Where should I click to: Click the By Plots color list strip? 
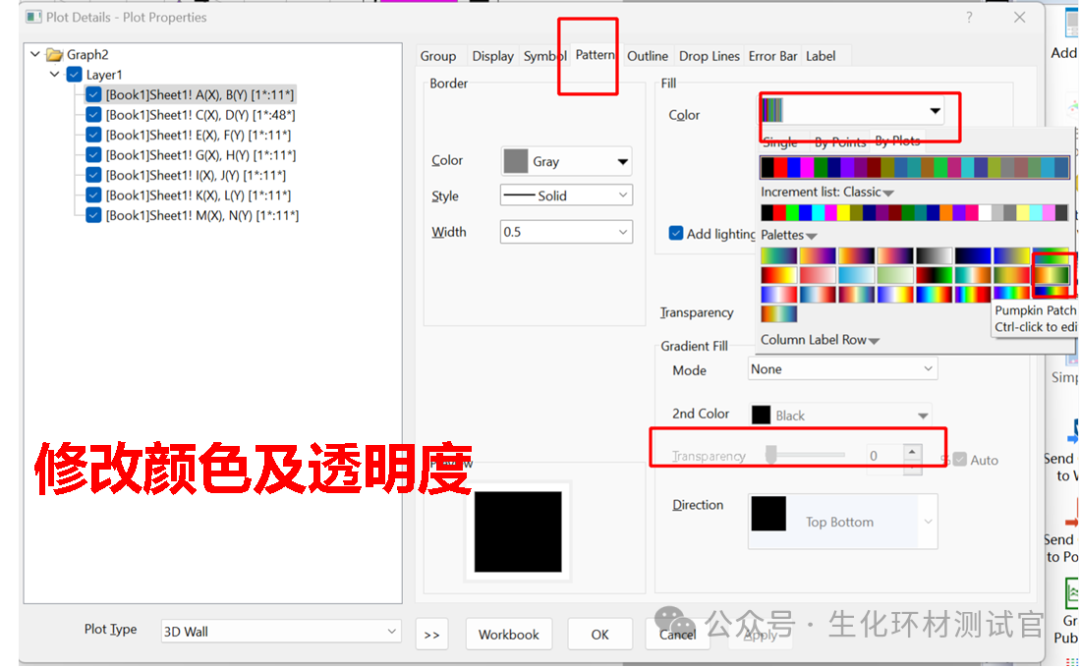click(x=915, y=167)
